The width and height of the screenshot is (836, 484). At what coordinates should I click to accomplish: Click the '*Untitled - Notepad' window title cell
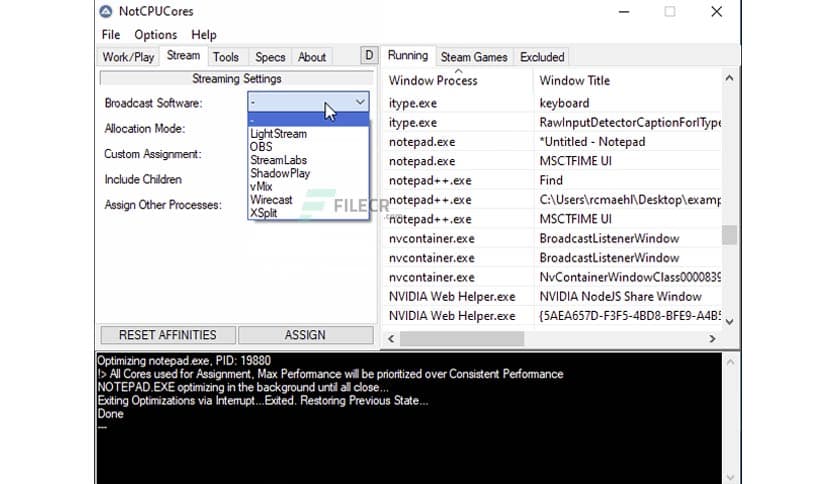592,142
